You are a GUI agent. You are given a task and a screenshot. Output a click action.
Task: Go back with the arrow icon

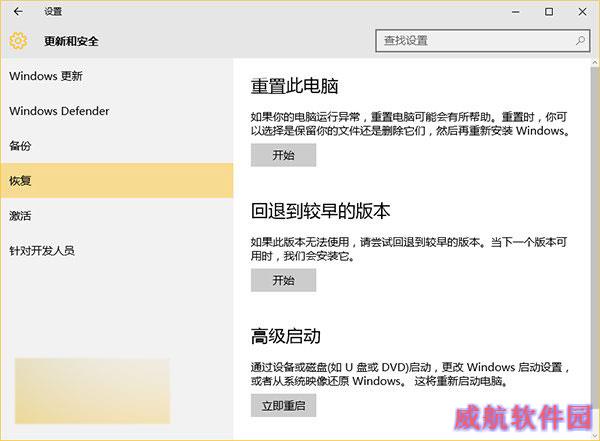(18, 11)
